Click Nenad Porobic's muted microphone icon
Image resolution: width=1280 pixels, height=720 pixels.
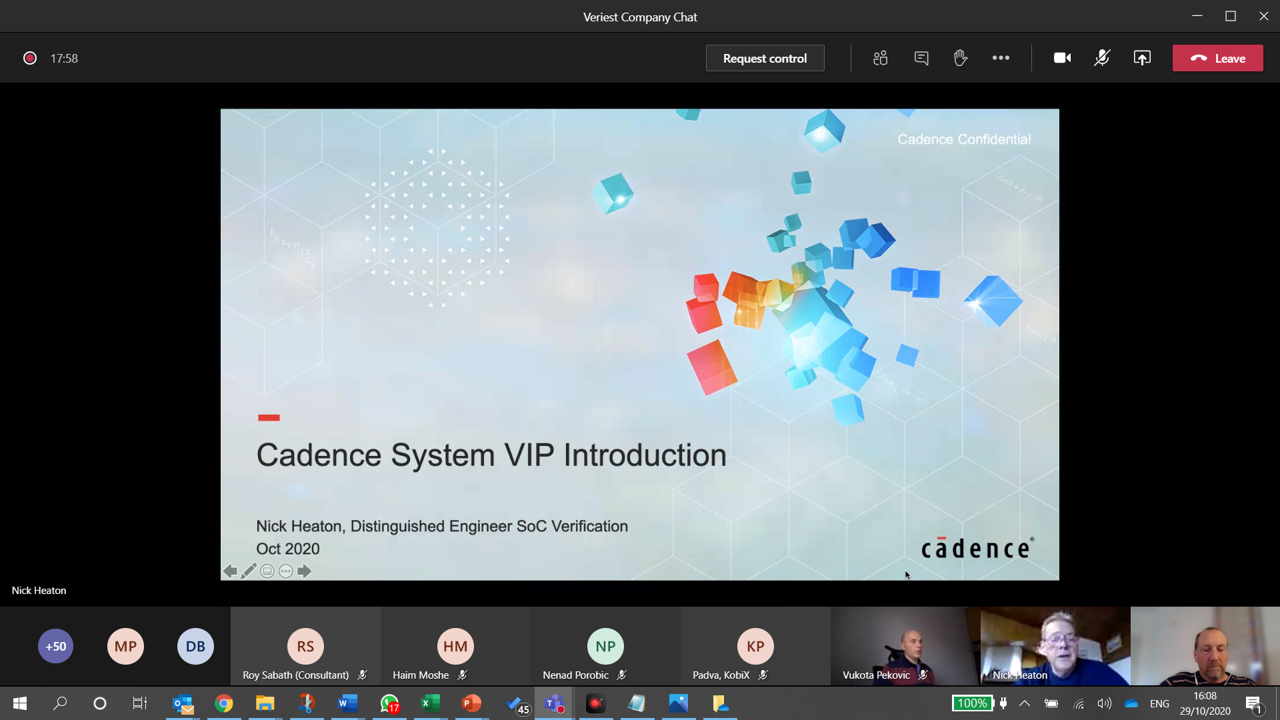coord(621,675)
